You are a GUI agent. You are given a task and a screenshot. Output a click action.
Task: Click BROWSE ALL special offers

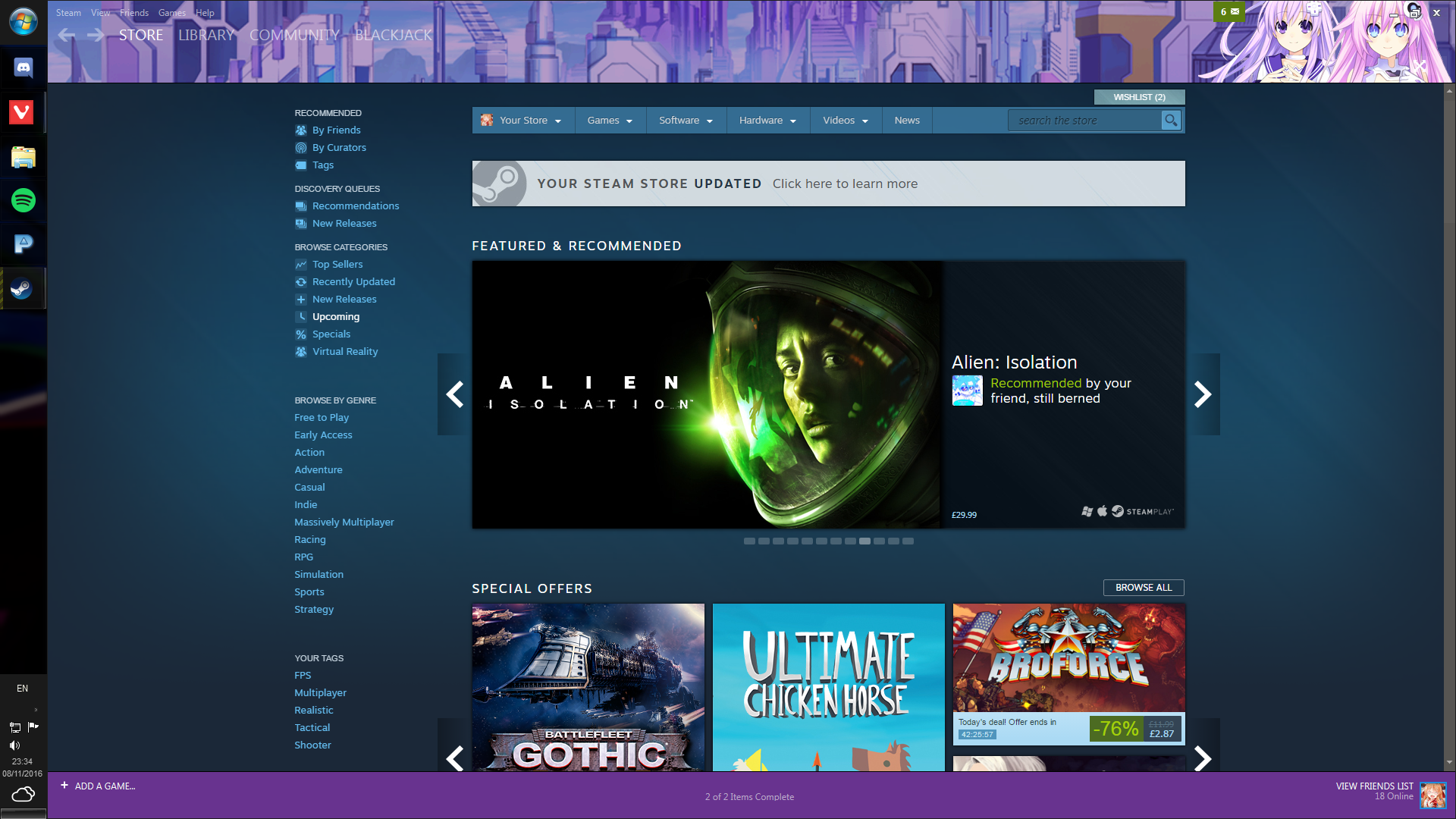tap(1144, 588)
